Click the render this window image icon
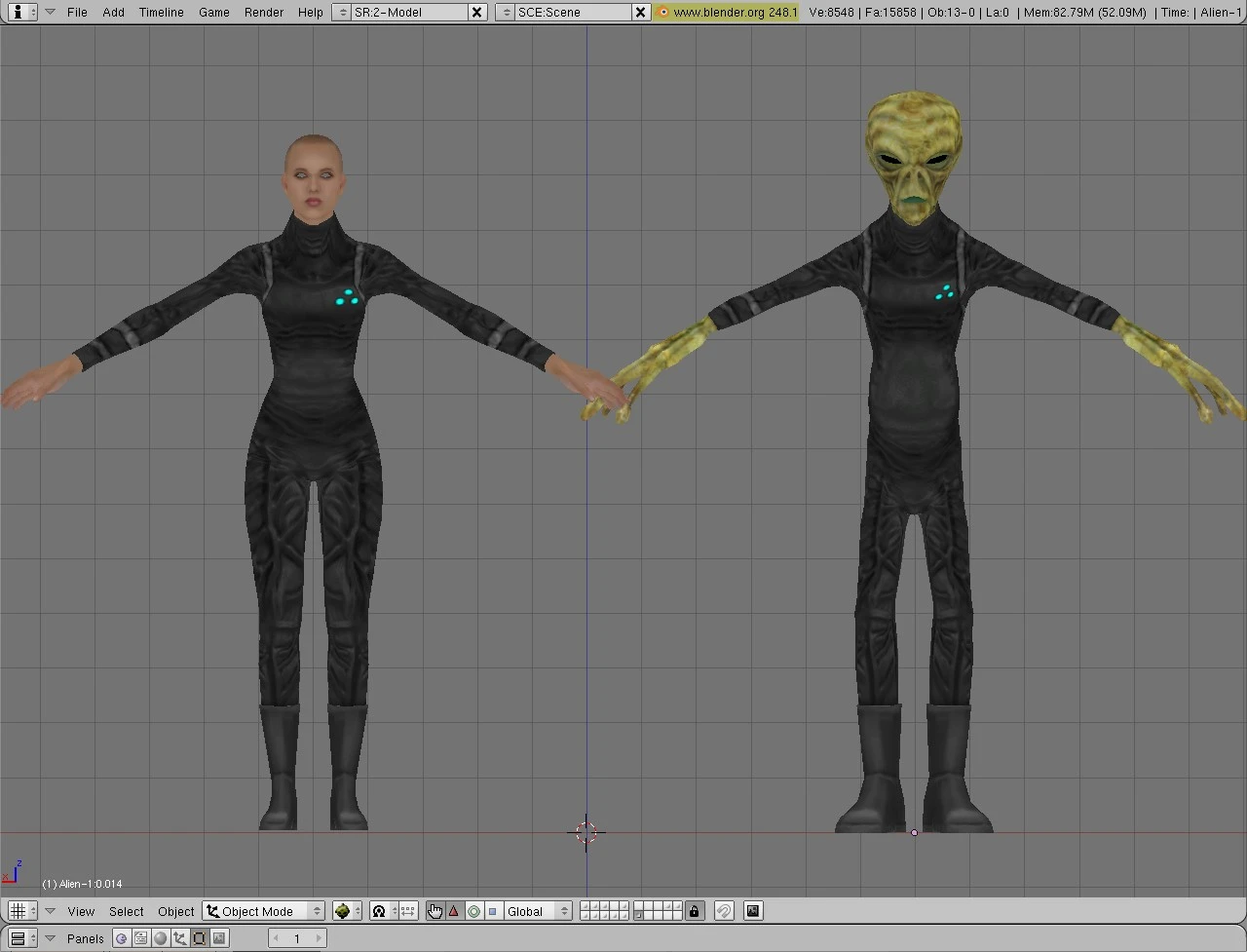1247x952 pixels. click(753, 911)
